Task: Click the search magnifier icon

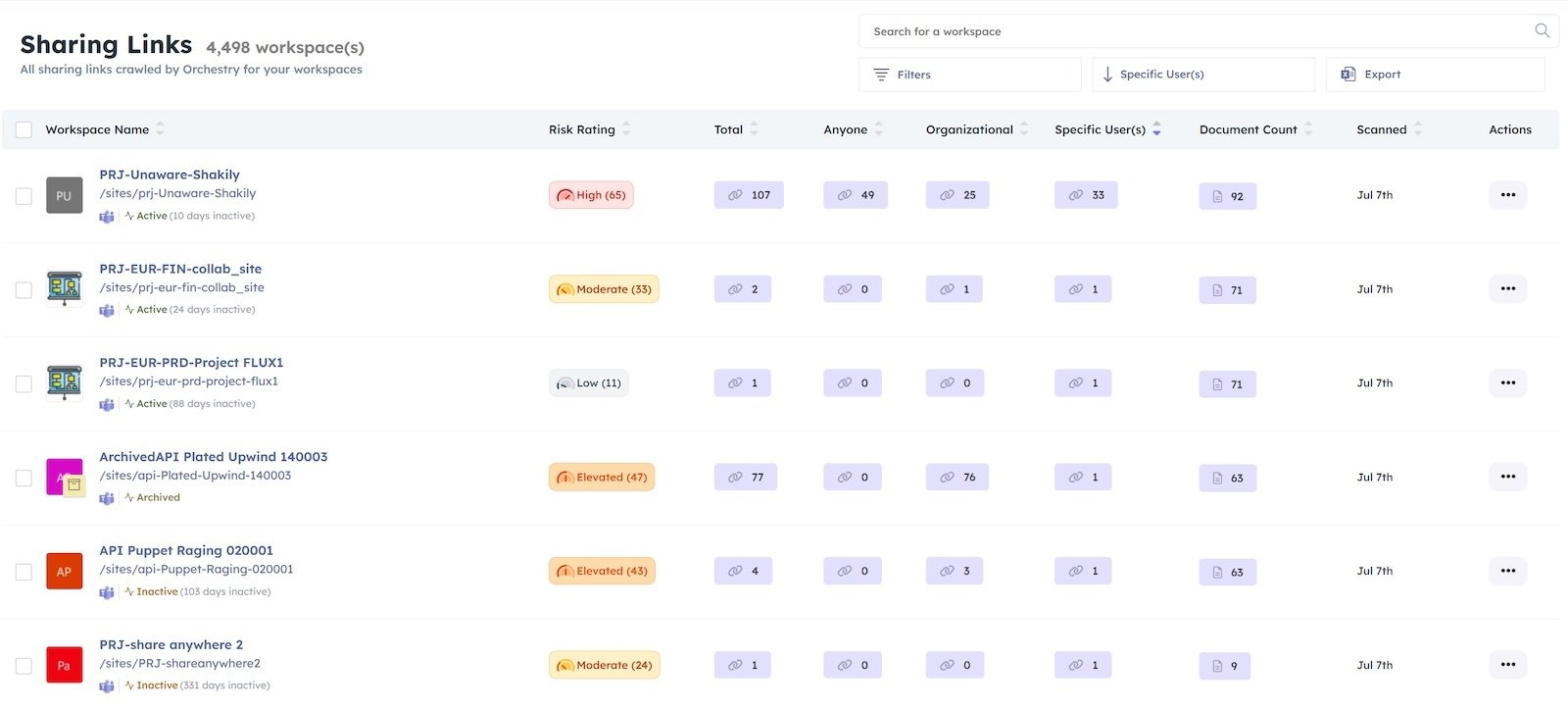Action: tap(1542, 30)
